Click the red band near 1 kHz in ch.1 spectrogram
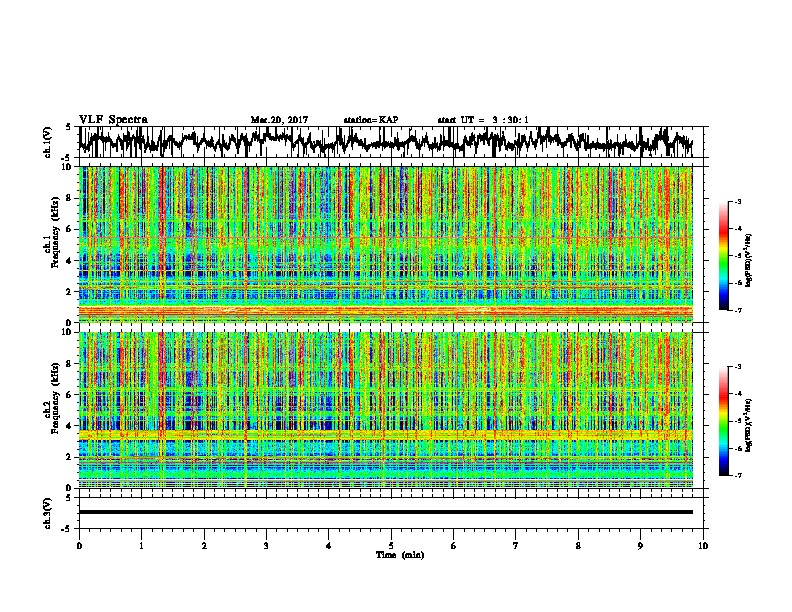Image resolution: width=792 pixels, height=612 pixels. click(385, 310)
